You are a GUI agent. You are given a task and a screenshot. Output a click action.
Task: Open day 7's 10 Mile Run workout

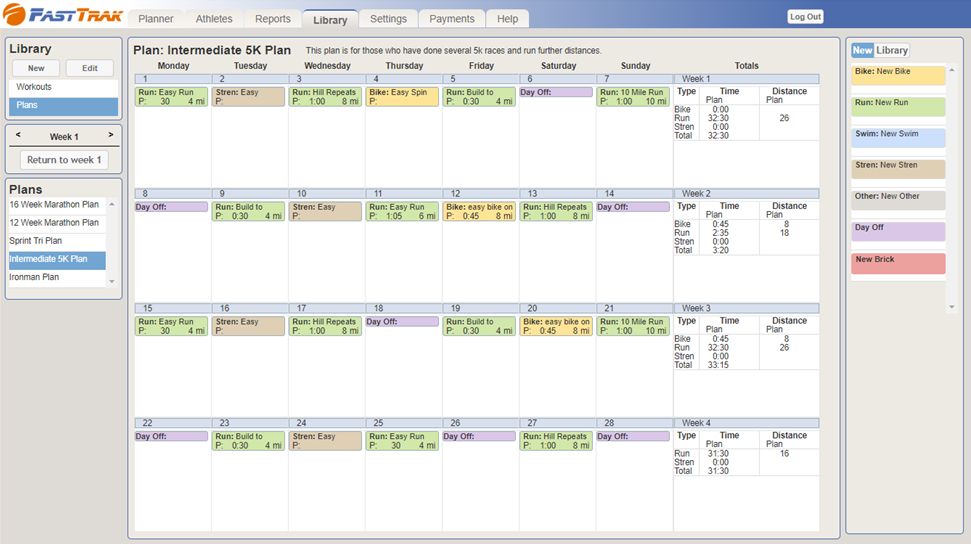[633, 97]
